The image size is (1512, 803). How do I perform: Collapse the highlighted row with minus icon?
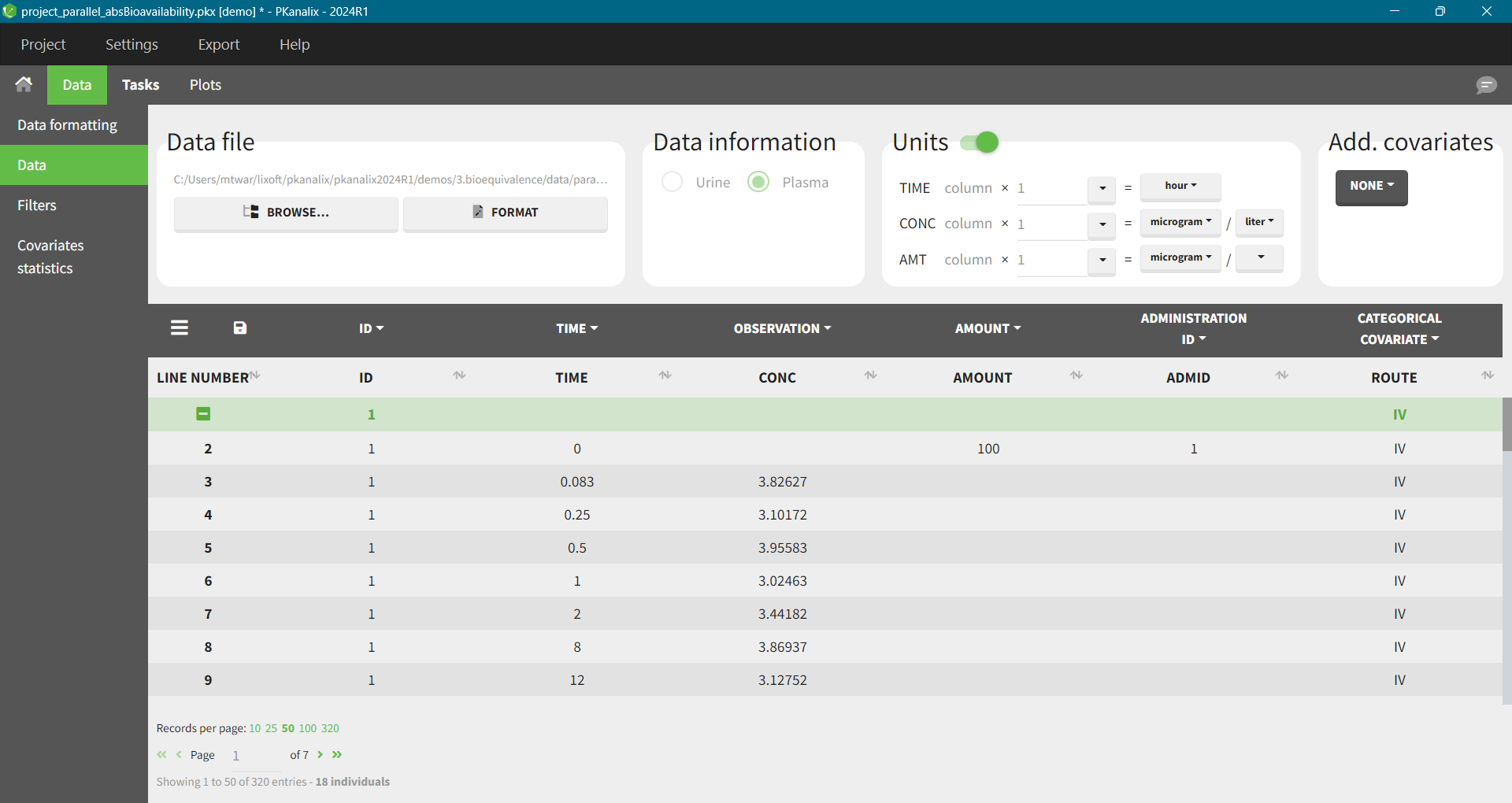203,414
